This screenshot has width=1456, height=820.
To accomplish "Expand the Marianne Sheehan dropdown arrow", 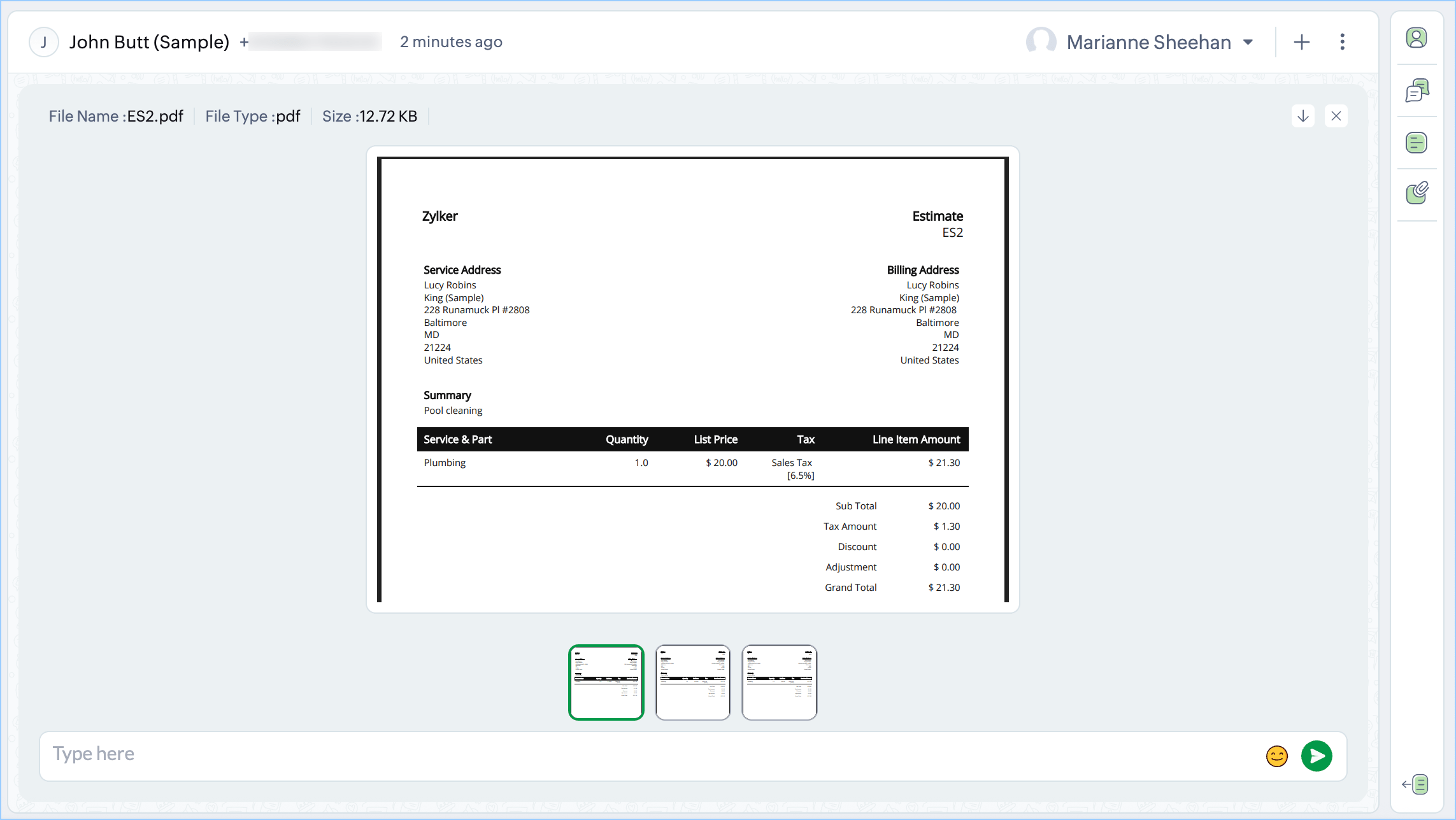I will point(1248,42).
